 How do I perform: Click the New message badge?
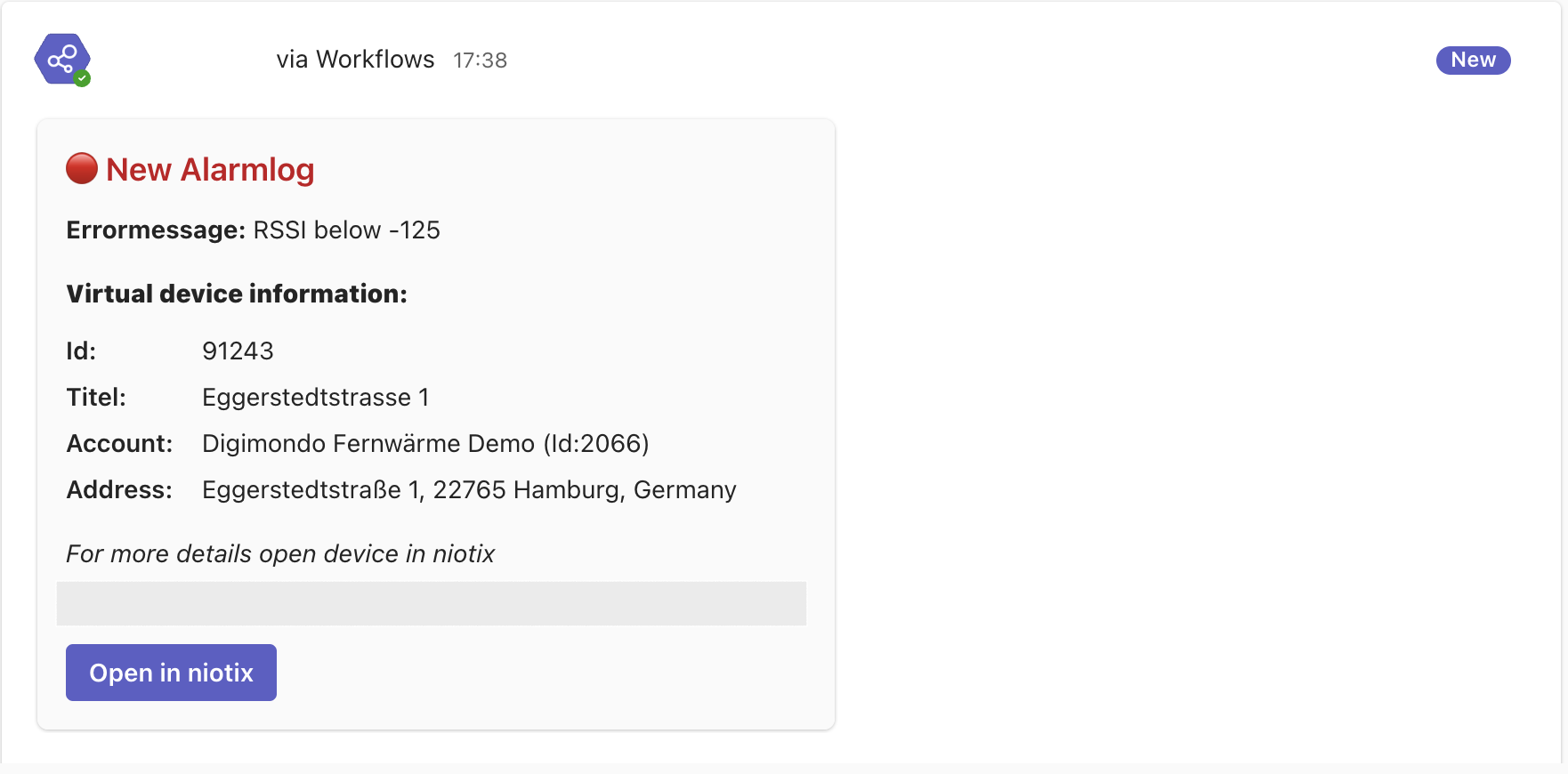pyautogui.click(x=1473, y=60)
